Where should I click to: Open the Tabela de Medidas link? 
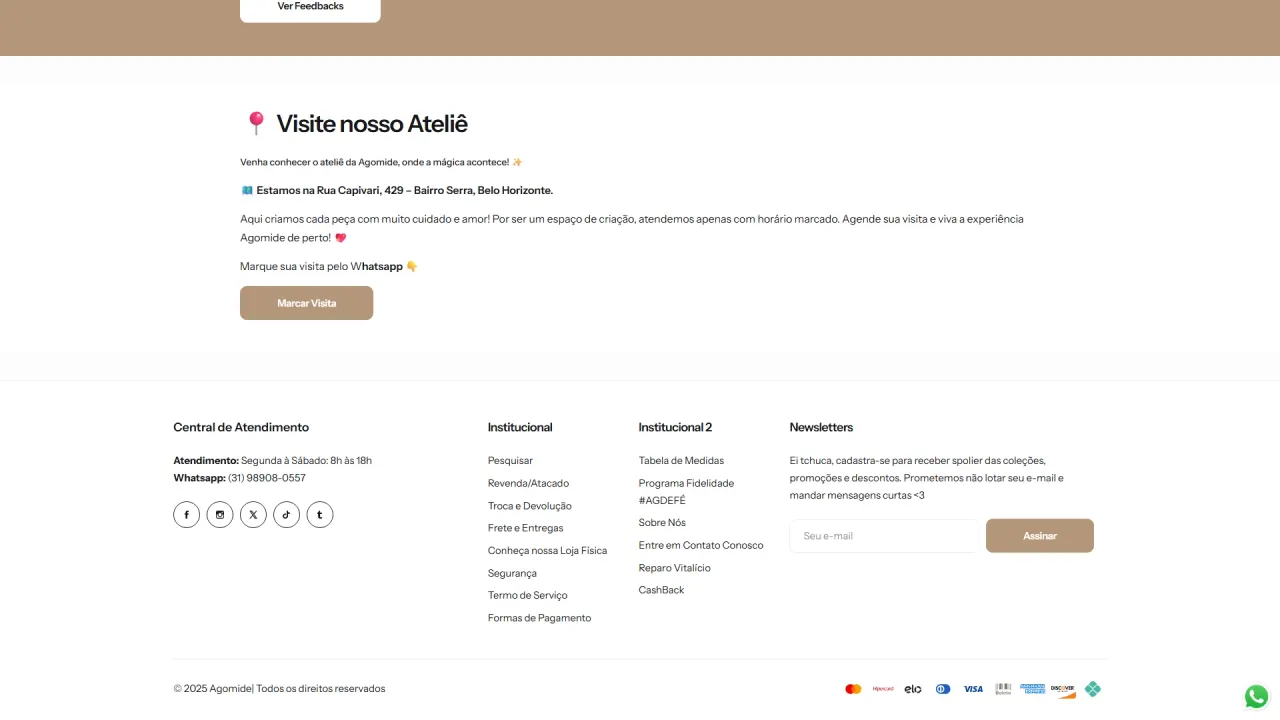[x=681, y=461]
